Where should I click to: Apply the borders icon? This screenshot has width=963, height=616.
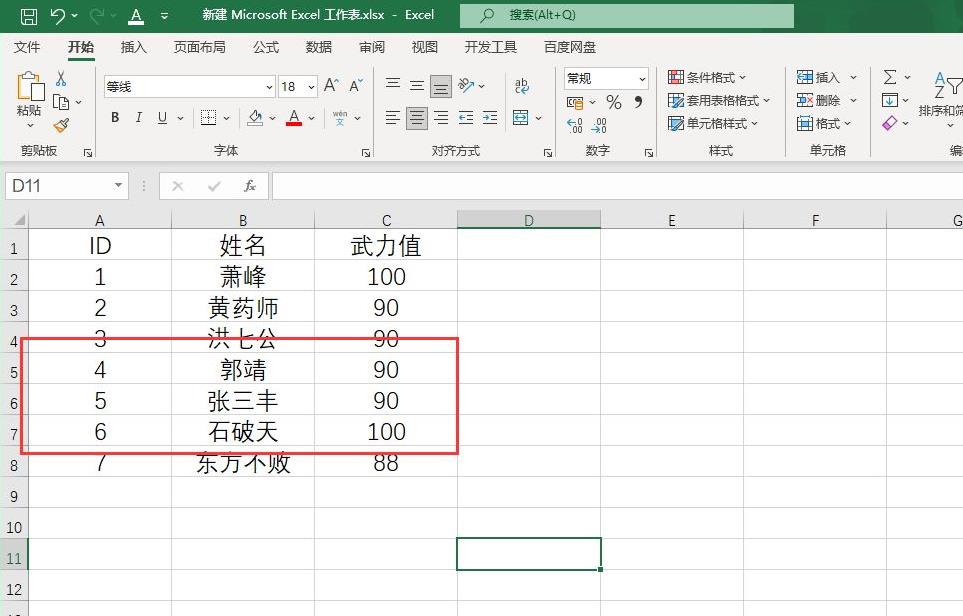click(208, 117)
